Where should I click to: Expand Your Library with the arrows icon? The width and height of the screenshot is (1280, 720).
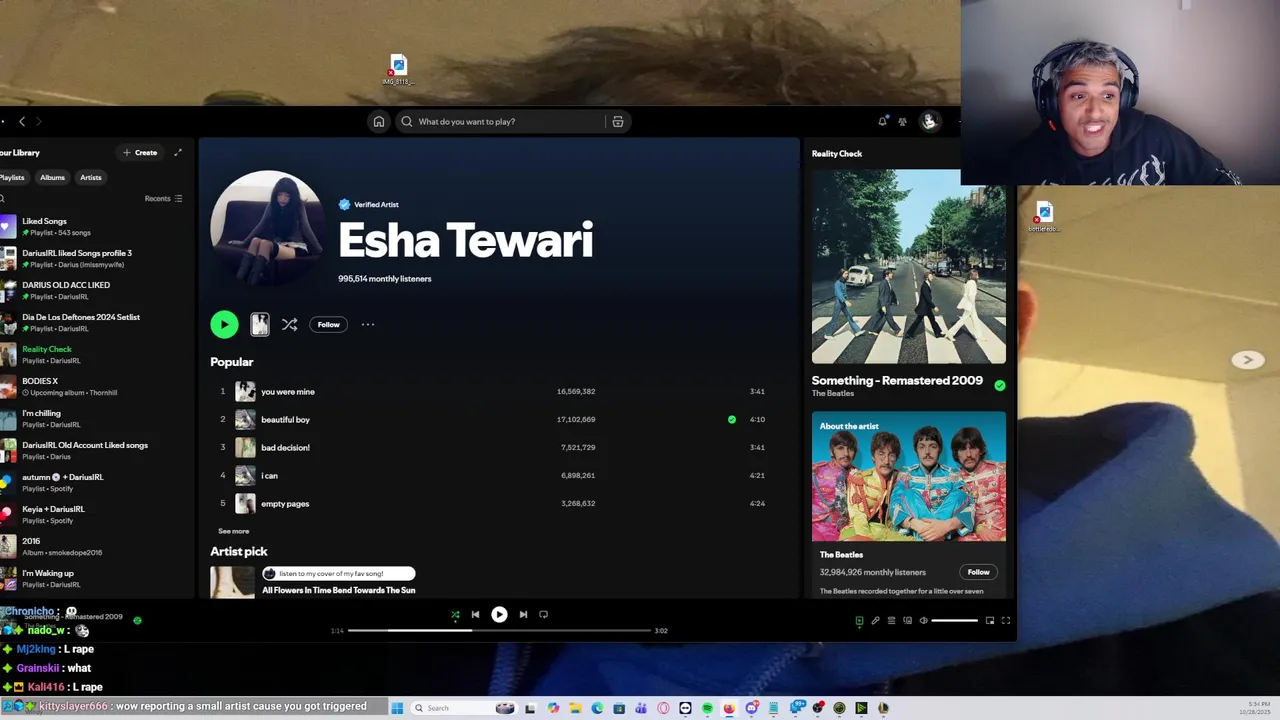point(178,153)
